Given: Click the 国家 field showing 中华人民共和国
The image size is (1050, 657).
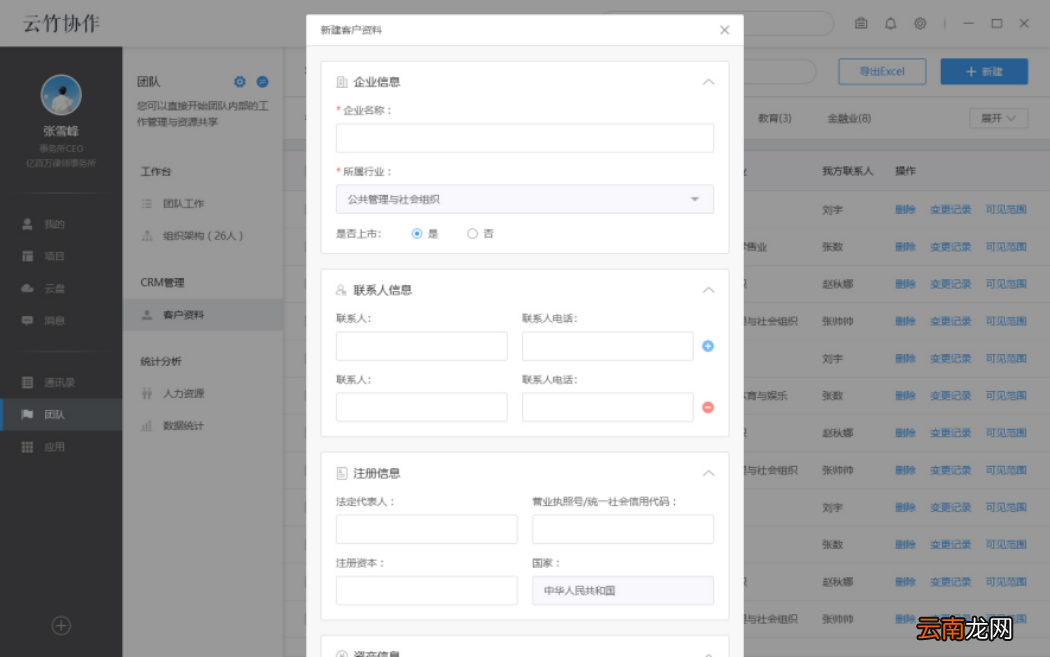Looking at the screenshot, I should point(623,591).
